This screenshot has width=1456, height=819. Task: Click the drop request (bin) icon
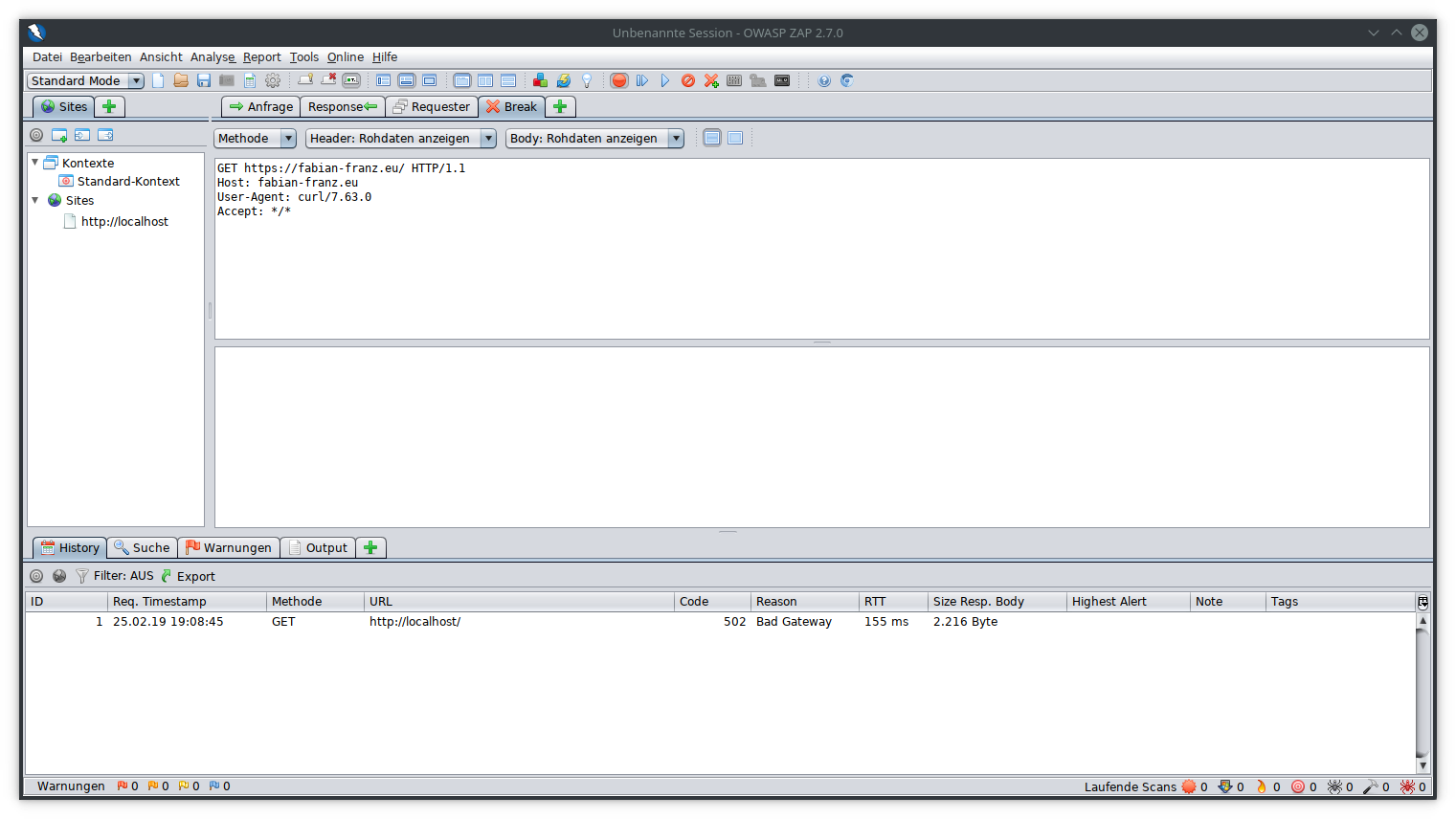[688, 81]
